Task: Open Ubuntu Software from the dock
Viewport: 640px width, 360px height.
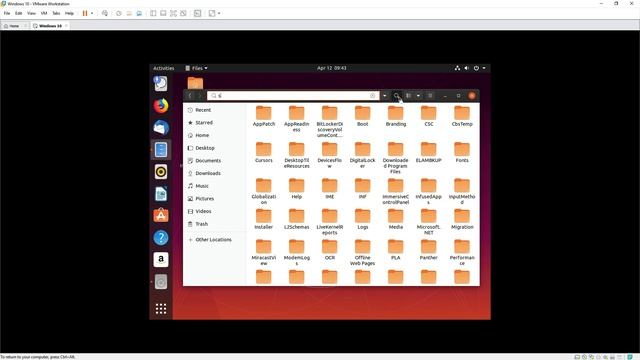Action: coord(161,216)
